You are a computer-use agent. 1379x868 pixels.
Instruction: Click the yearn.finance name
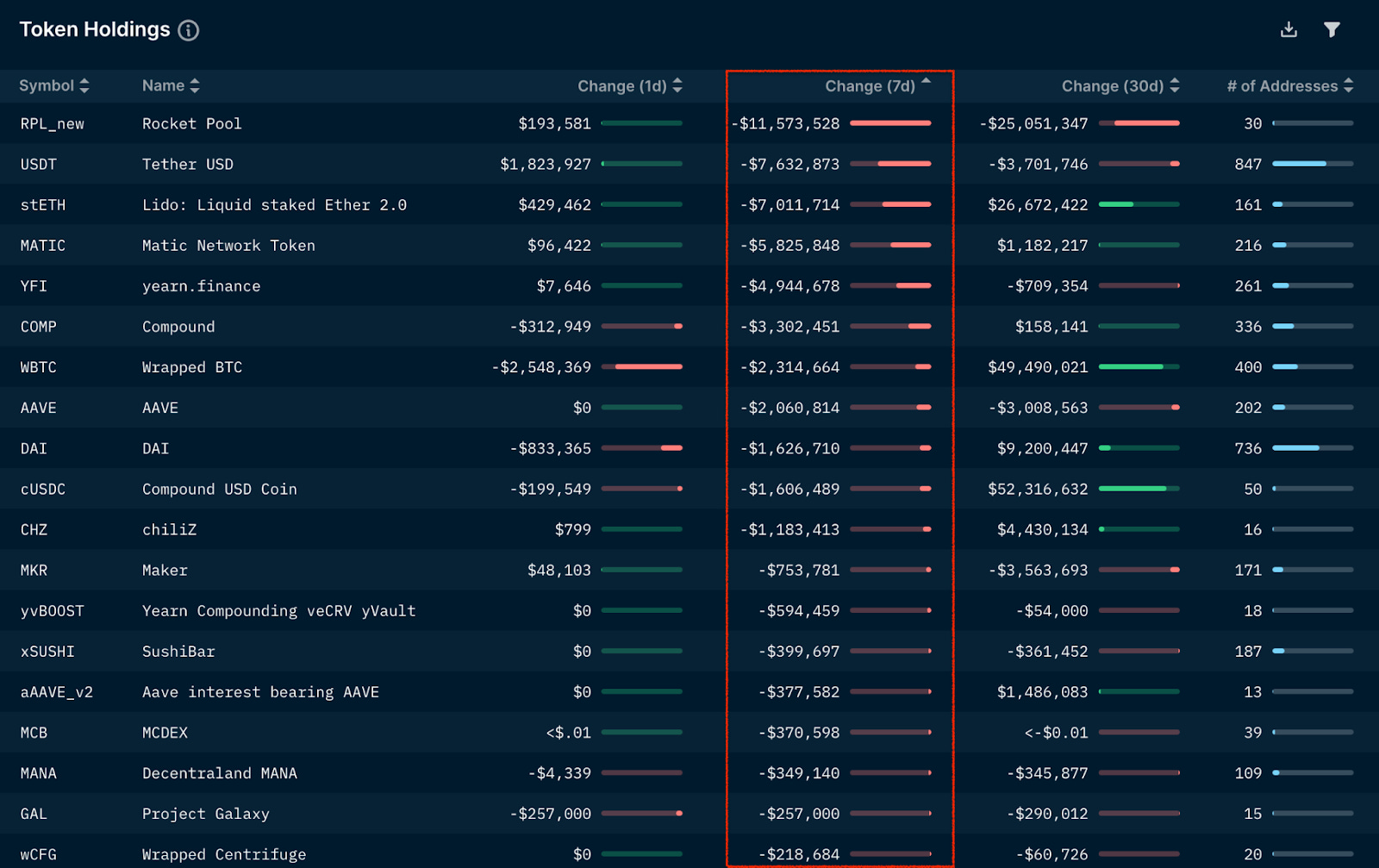tap(201, 286)
